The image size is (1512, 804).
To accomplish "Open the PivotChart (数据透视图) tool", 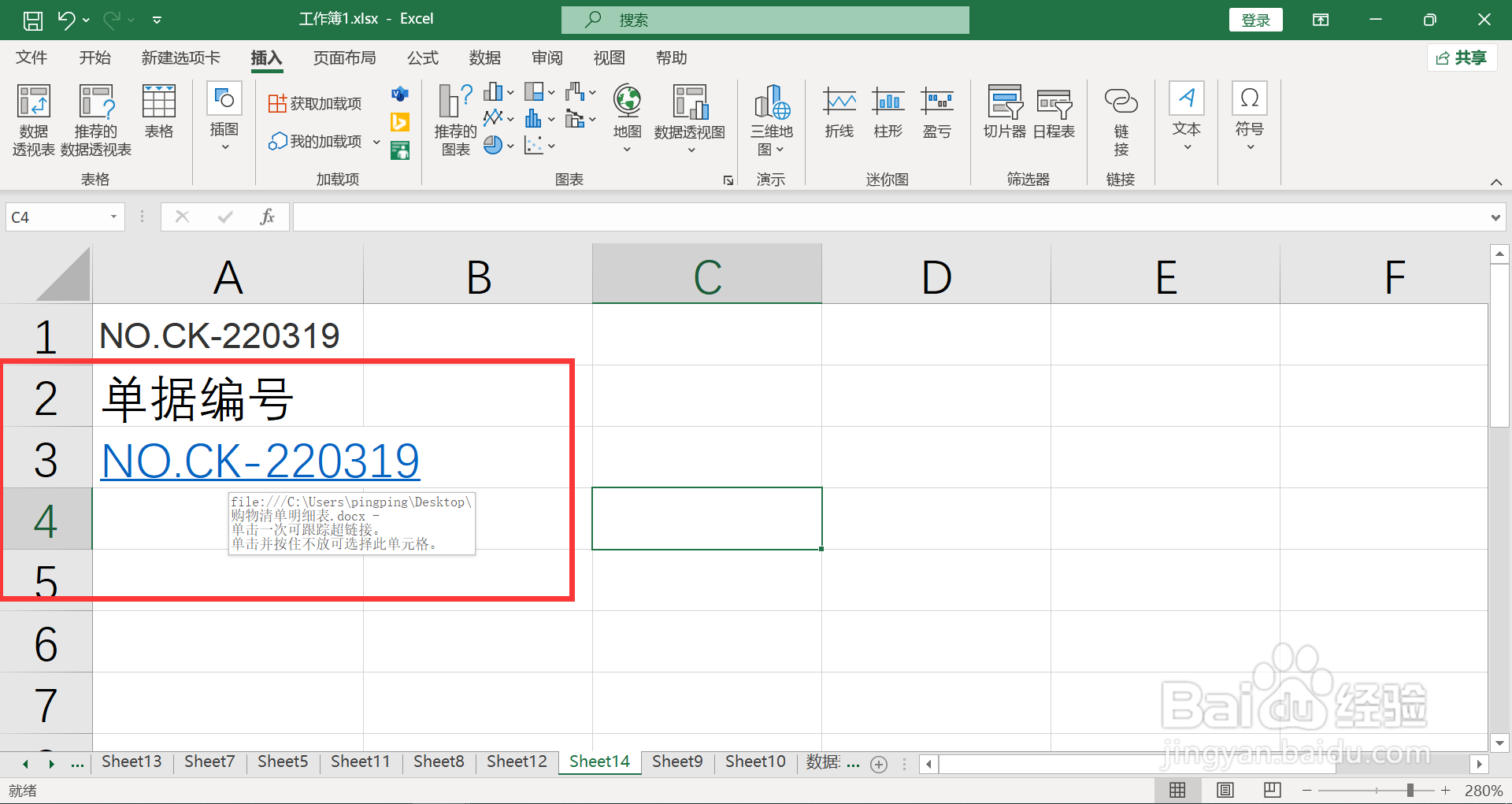I will [x=690, y=118].
